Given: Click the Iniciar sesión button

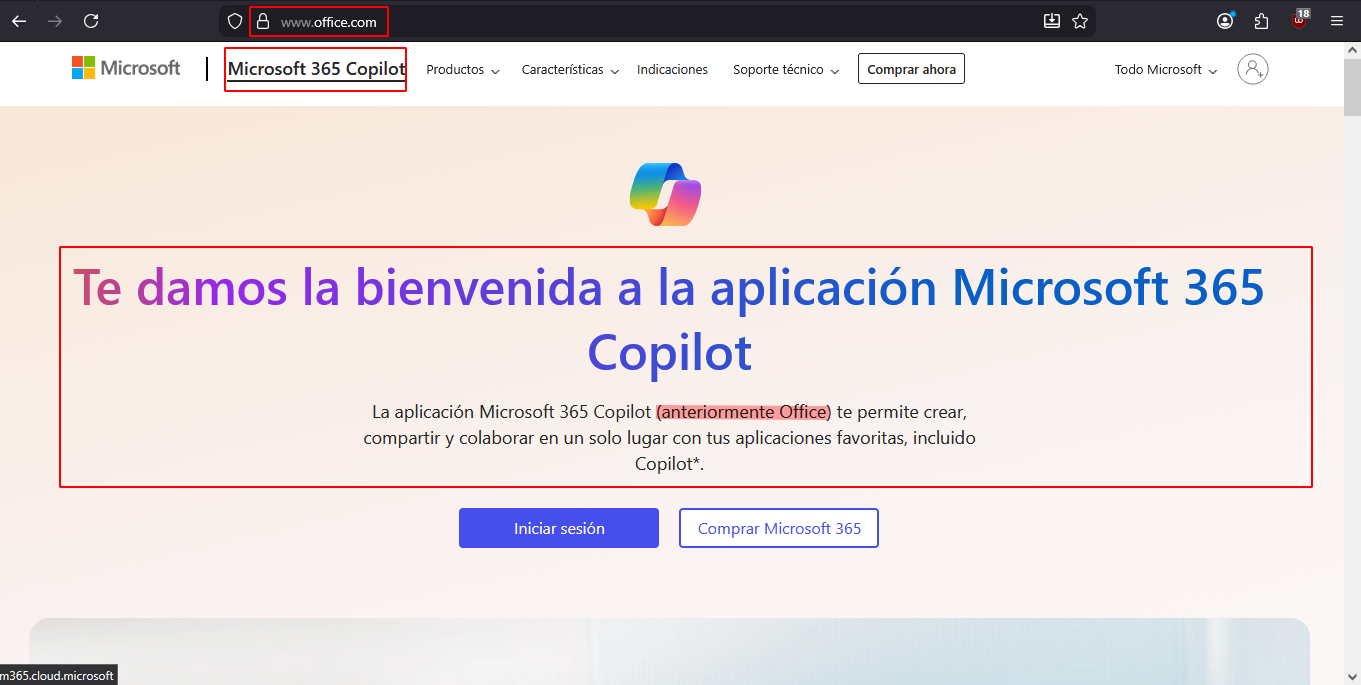Looking at the screenshot, I should [x=559, y=528].
